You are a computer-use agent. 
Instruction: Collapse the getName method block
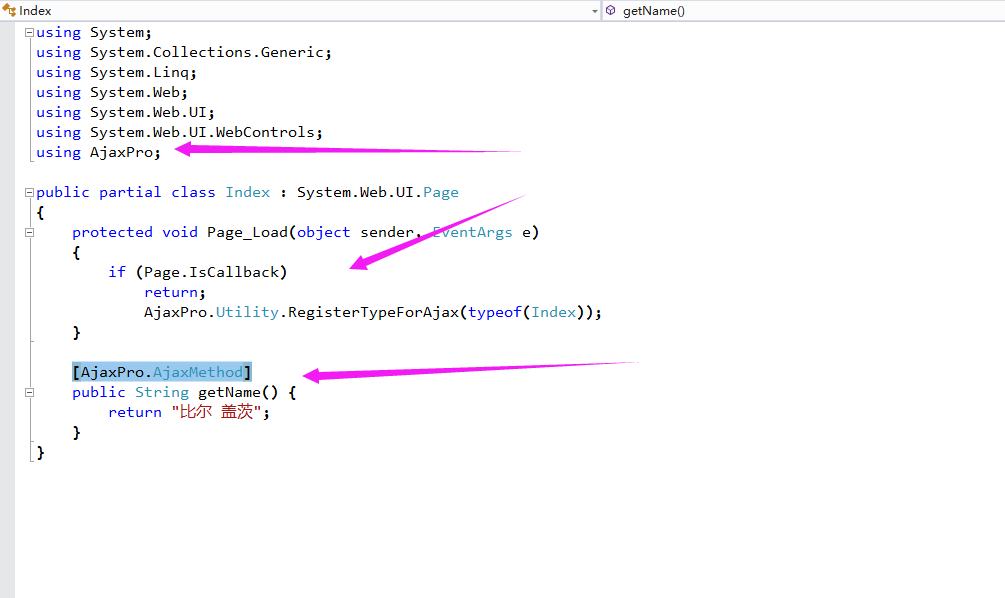[29, 392]
